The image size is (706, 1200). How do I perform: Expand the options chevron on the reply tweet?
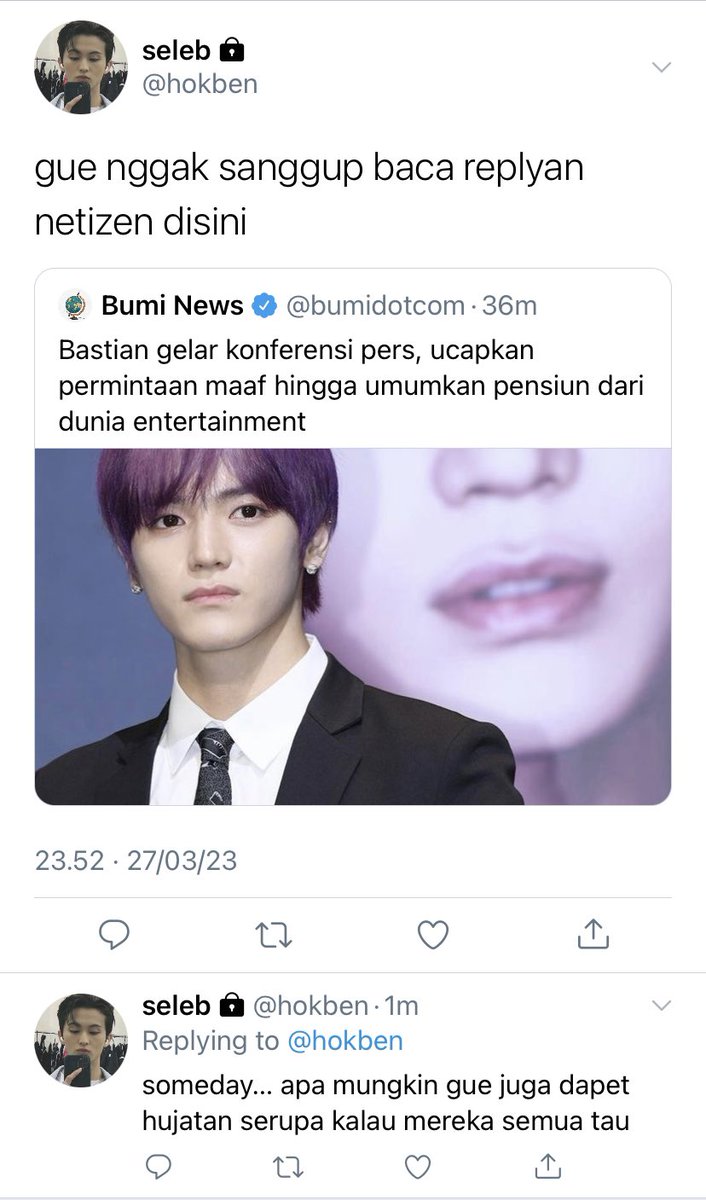661,1004
